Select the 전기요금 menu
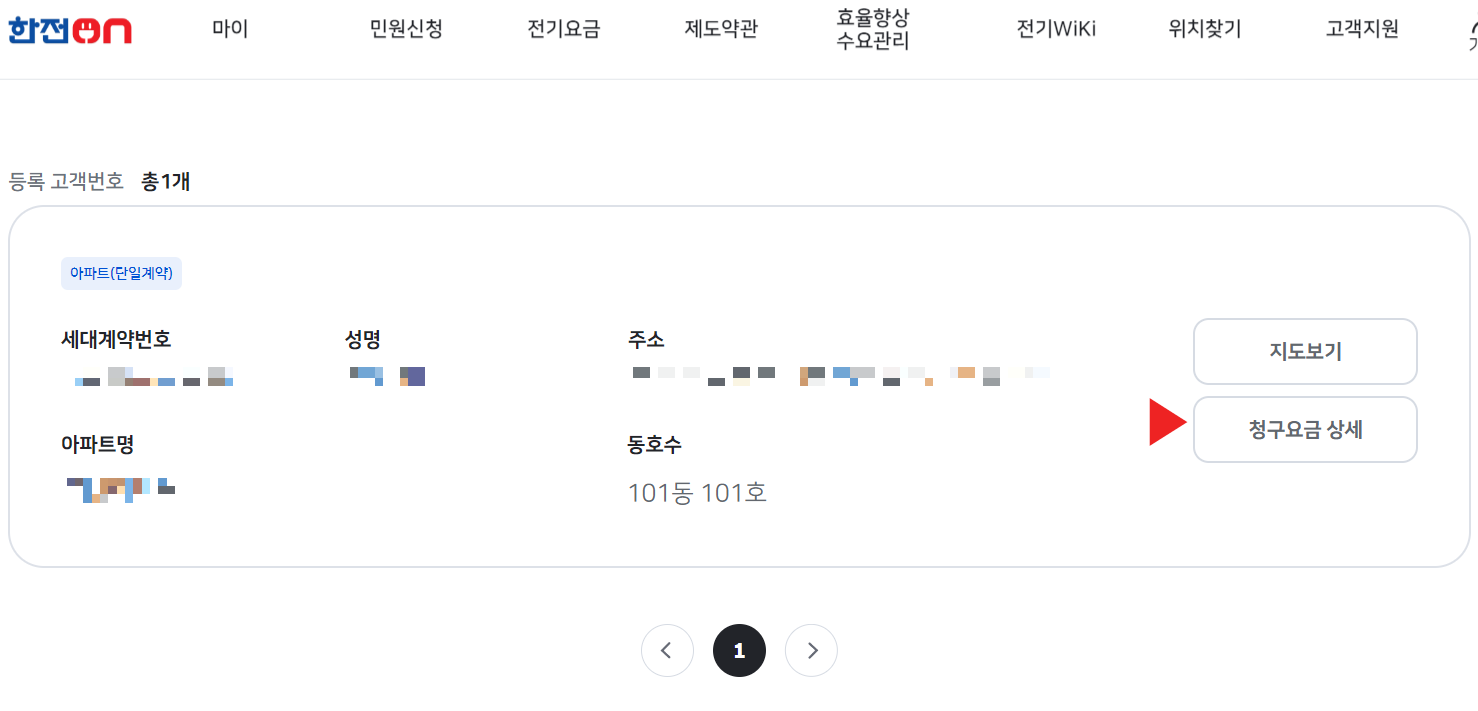1478x711 pixels. click(x=562, y=29)
